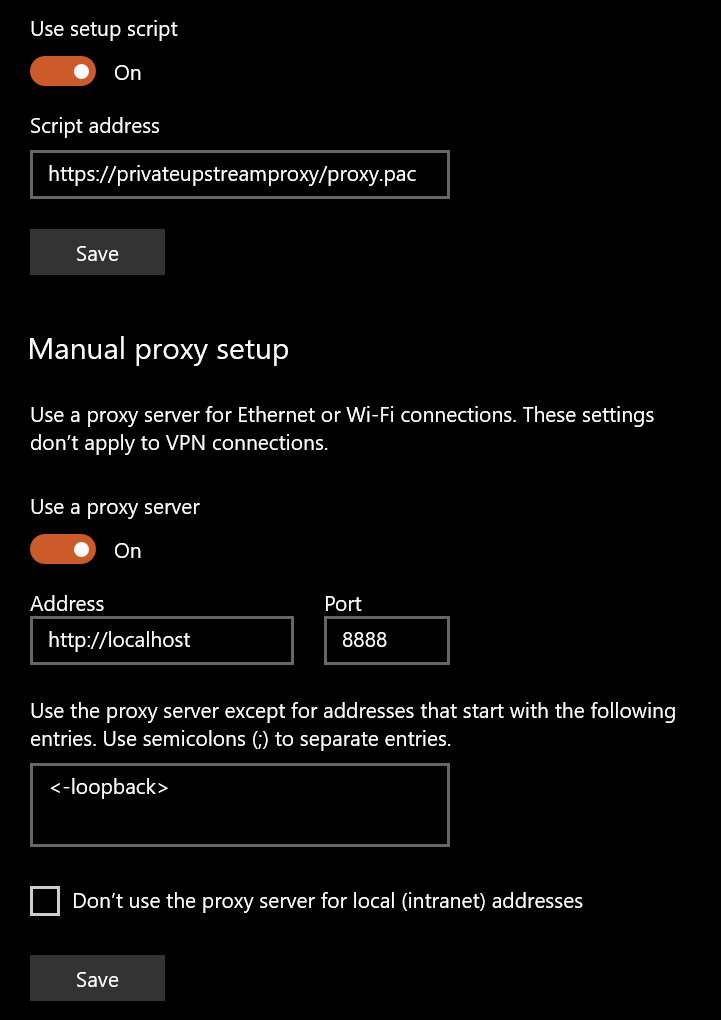Check "Don't use the proxy server for local addresses"
Image resolution: width=721 pixels, height=1020 pixels.
coord(45,901)
